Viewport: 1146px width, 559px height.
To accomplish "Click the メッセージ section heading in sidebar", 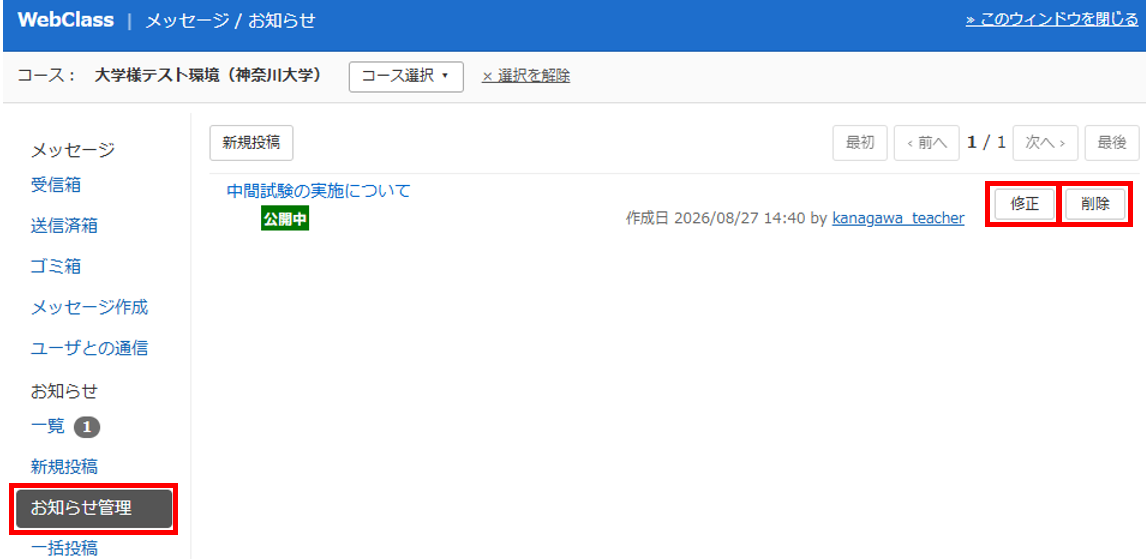I will coord(73,151).
